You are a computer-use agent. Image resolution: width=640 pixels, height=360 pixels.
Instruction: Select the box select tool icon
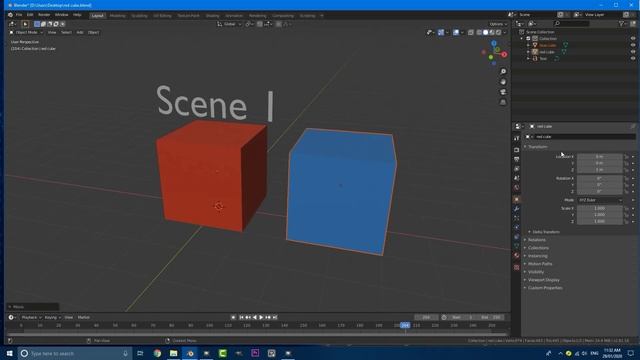pyautogui.click(x=25, y=24)
